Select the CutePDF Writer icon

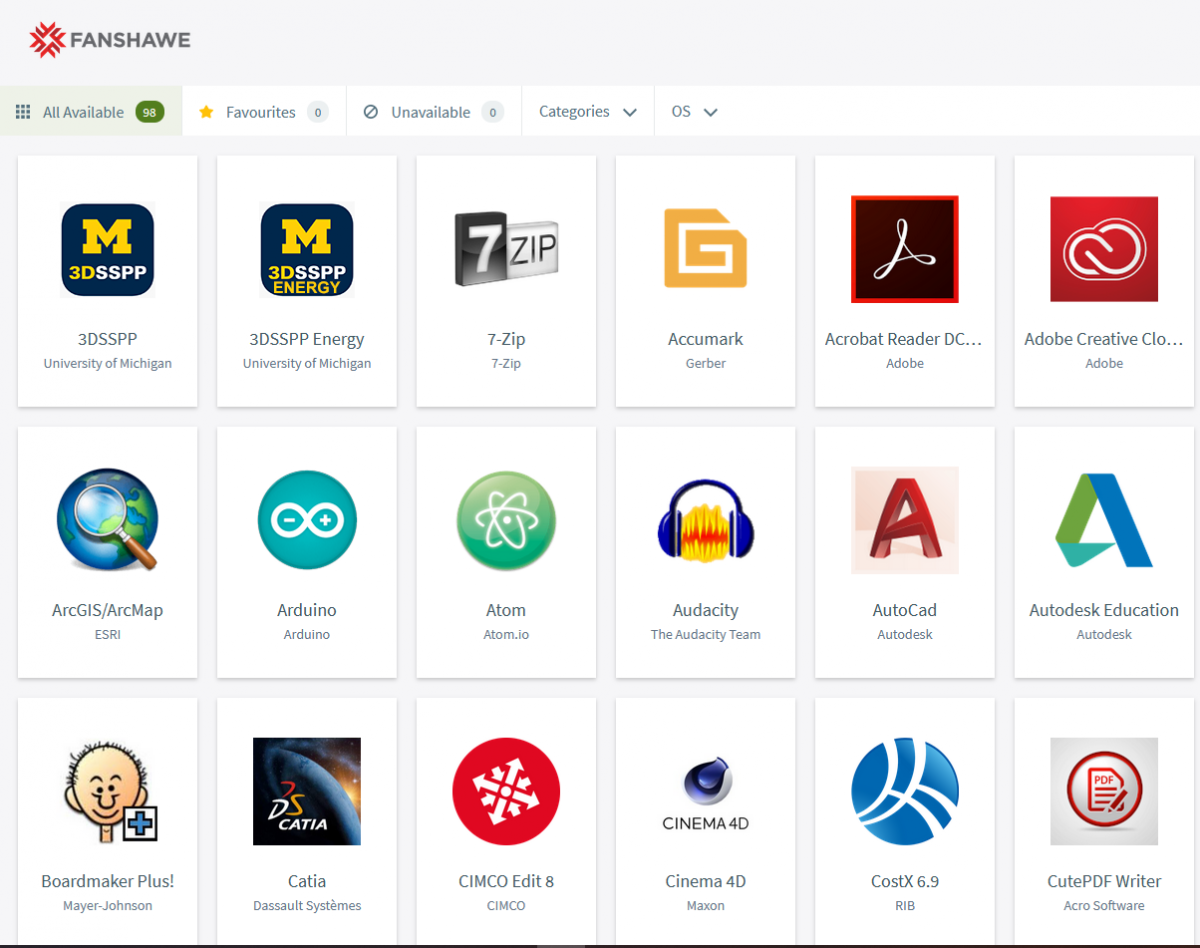click(1104, 791)
